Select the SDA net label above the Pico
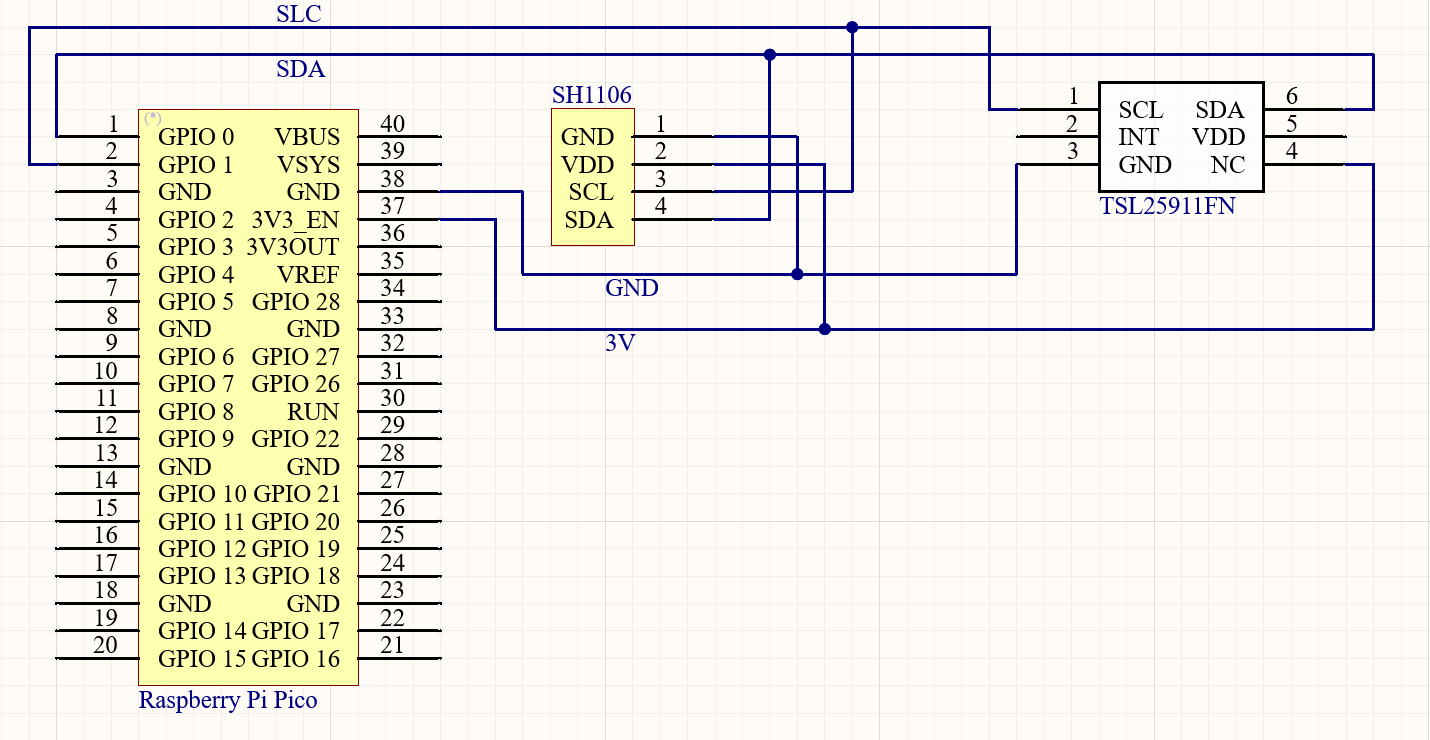Image resolution: width=1430 pixels, height=740 pixels. point(300,70)
